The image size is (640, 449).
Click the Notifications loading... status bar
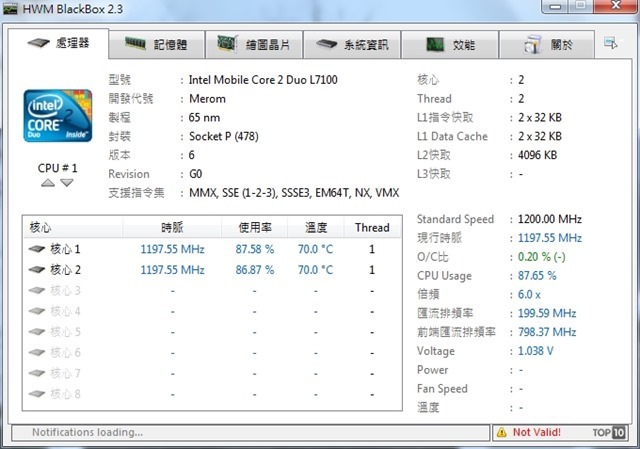[250, 433]
